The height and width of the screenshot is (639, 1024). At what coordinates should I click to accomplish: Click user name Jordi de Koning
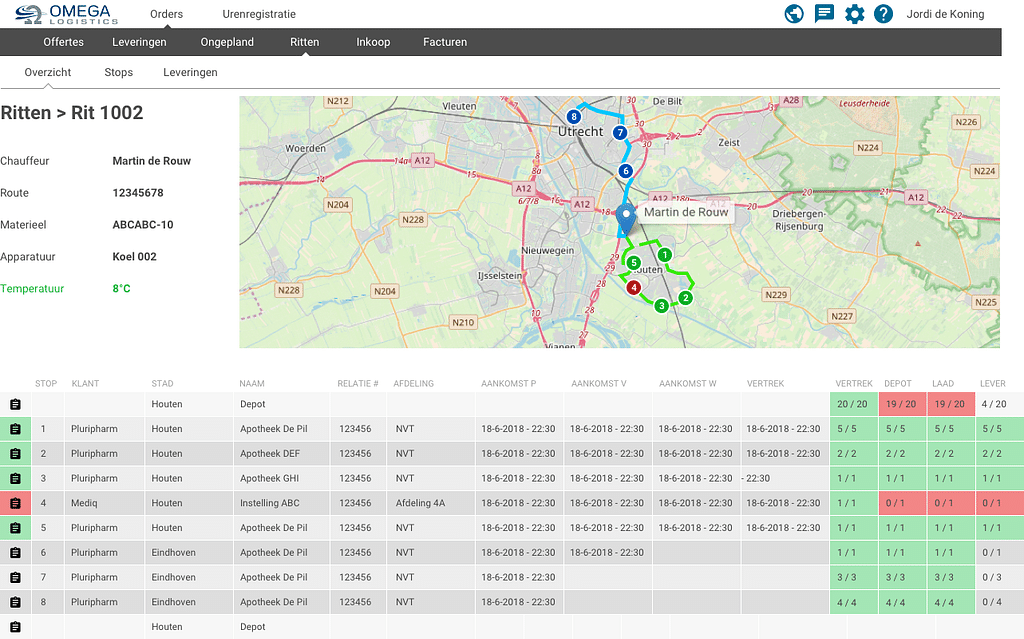945,14
